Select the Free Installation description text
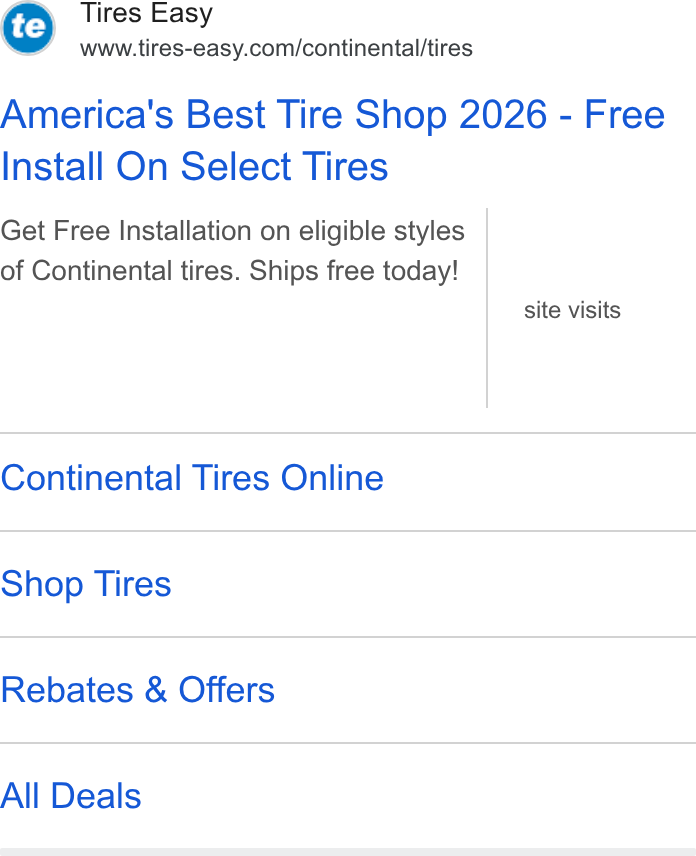 233,251
